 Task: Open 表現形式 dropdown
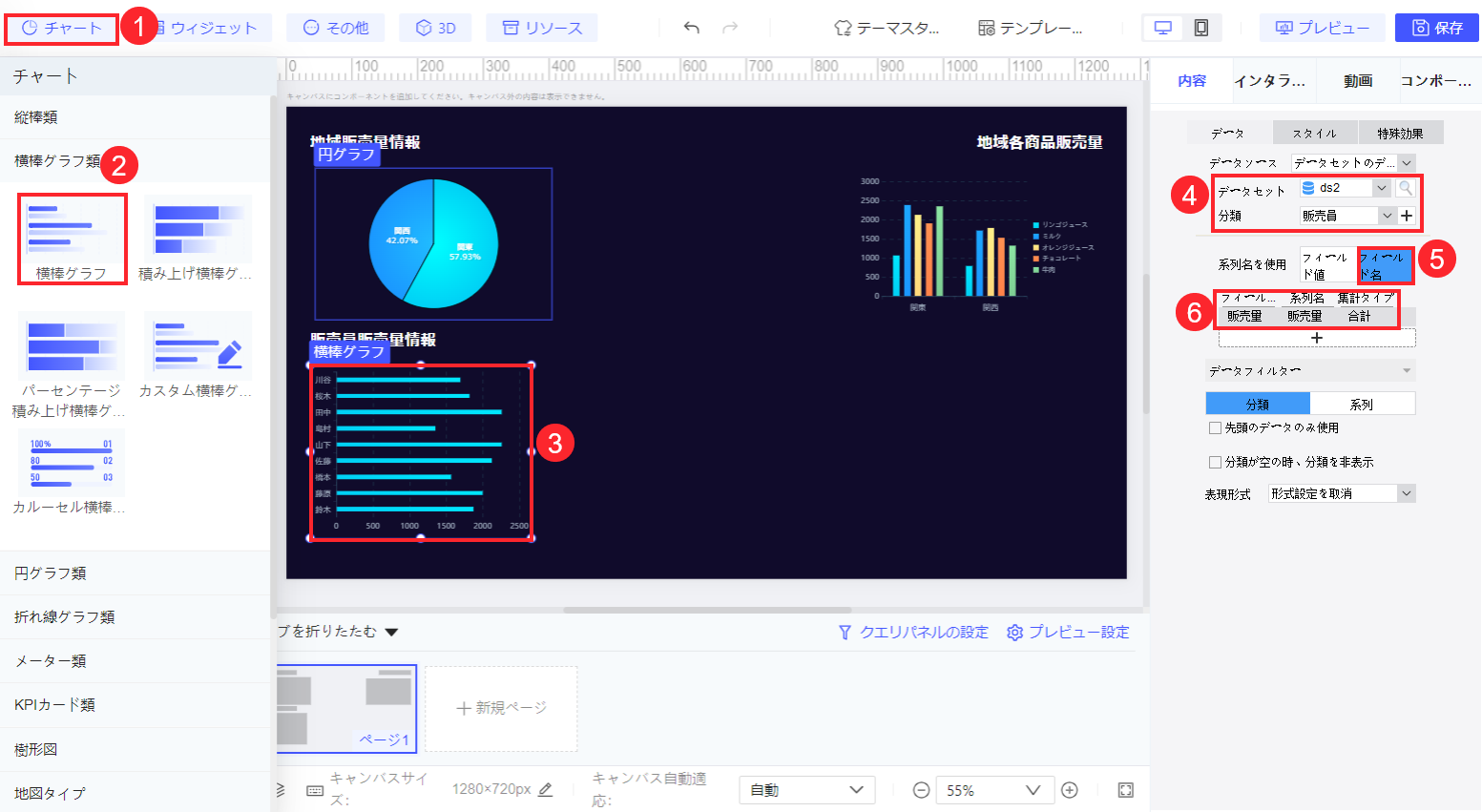[x=1342, y=493]
